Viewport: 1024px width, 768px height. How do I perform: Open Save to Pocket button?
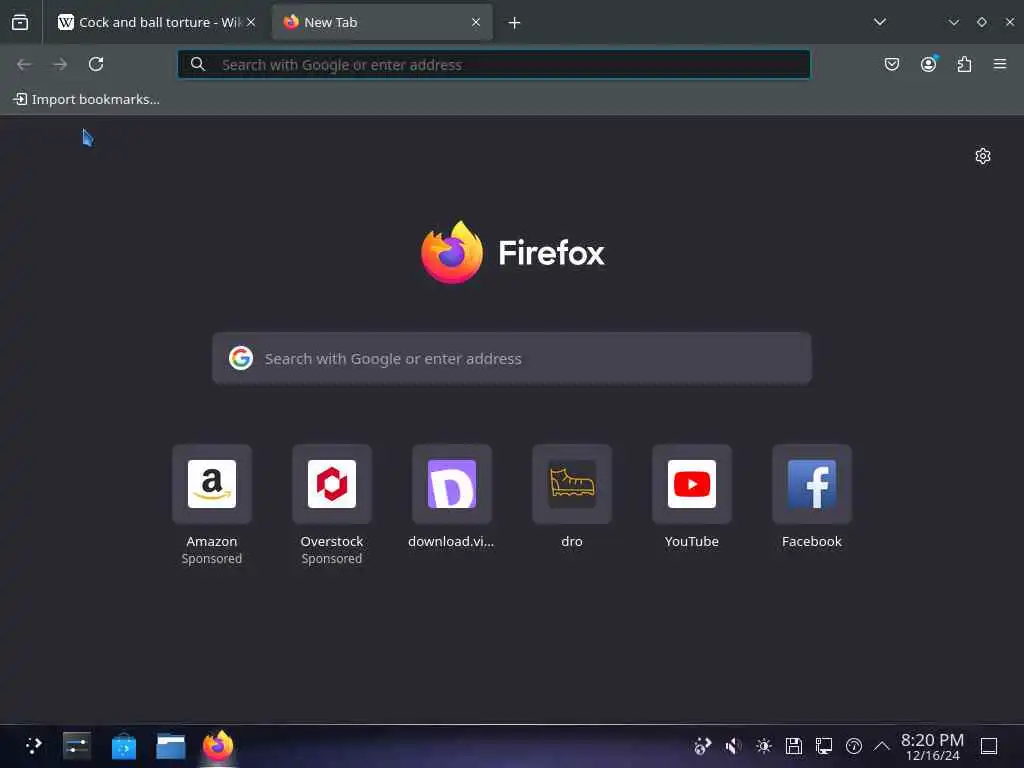[x=891, y=64]
